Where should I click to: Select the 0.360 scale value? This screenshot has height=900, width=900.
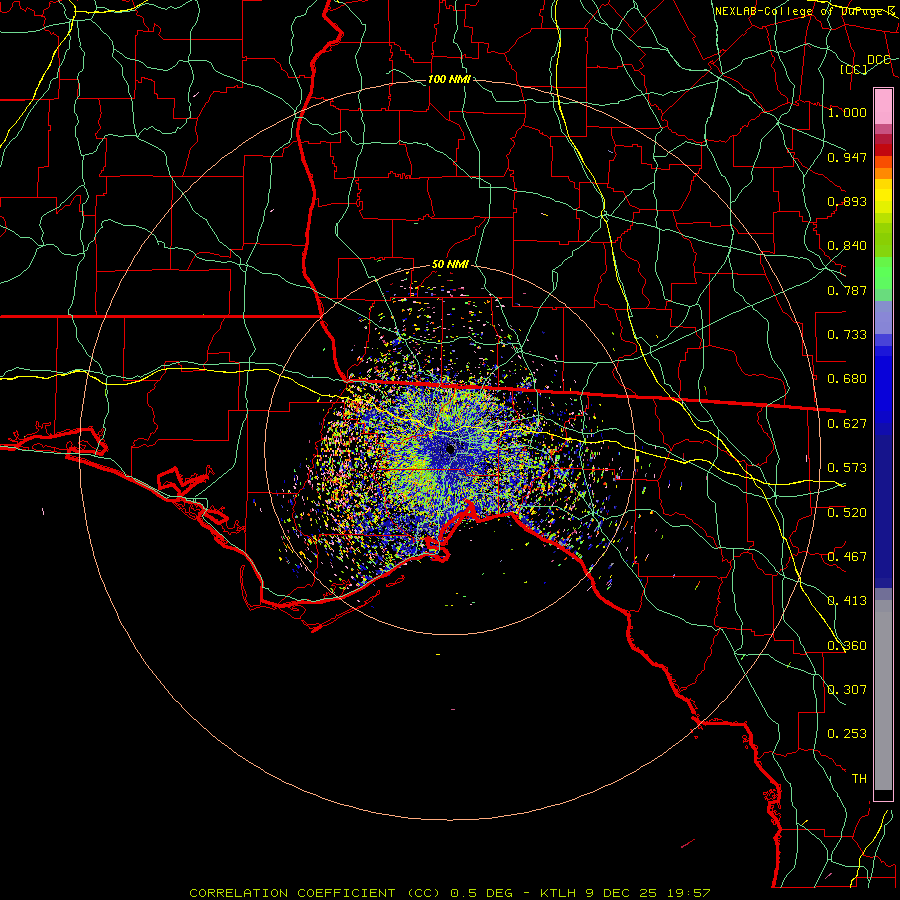pos(847,646)
